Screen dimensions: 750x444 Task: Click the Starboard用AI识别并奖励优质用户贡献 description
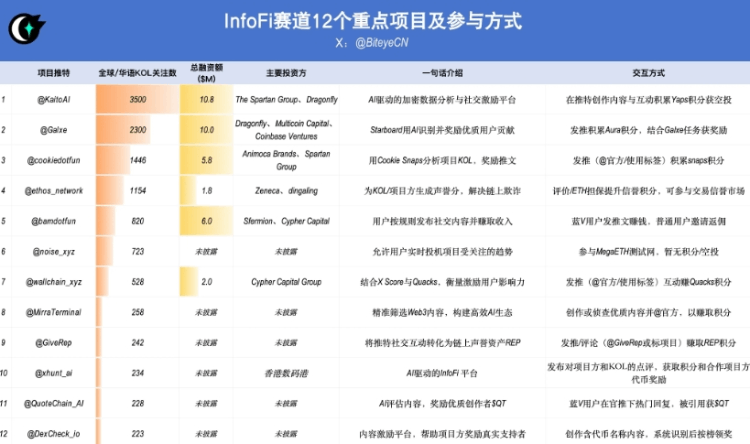[442, 130]
